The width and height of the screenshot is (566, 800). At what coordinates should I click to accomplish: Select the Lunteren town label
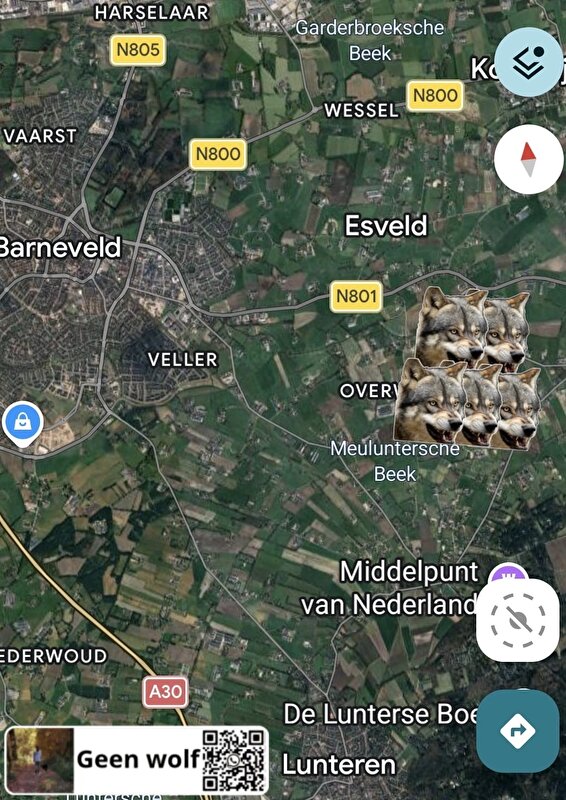pyautogui.click(x=339, y=765)
